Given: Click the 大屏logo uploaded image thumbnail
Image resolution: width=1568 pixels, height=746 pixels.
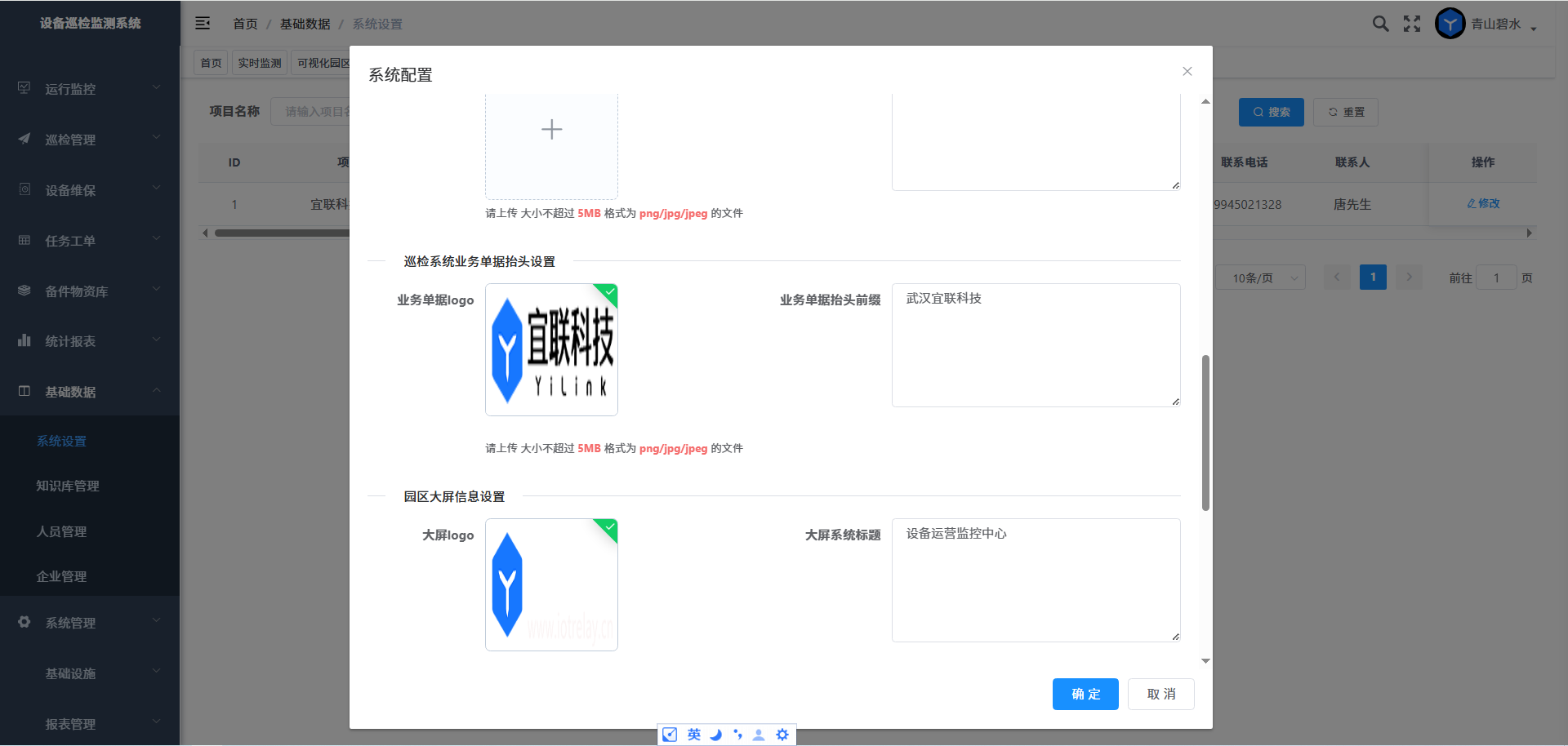Looking at the screenshot, I should click(551, 584).
